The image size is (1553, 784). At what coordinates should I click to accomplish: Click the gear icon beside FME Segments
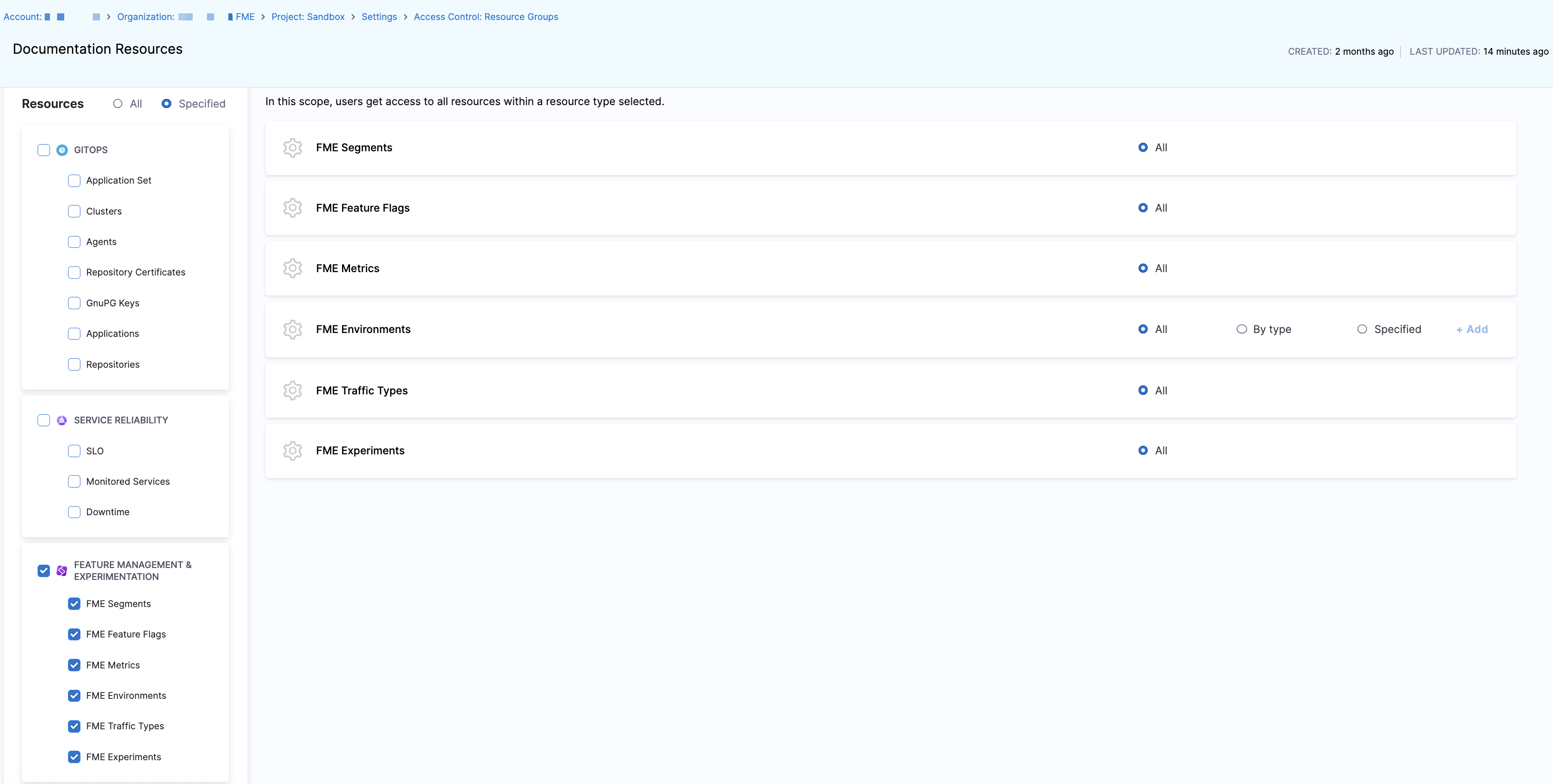pyautogui.click(x=293, y=147)
